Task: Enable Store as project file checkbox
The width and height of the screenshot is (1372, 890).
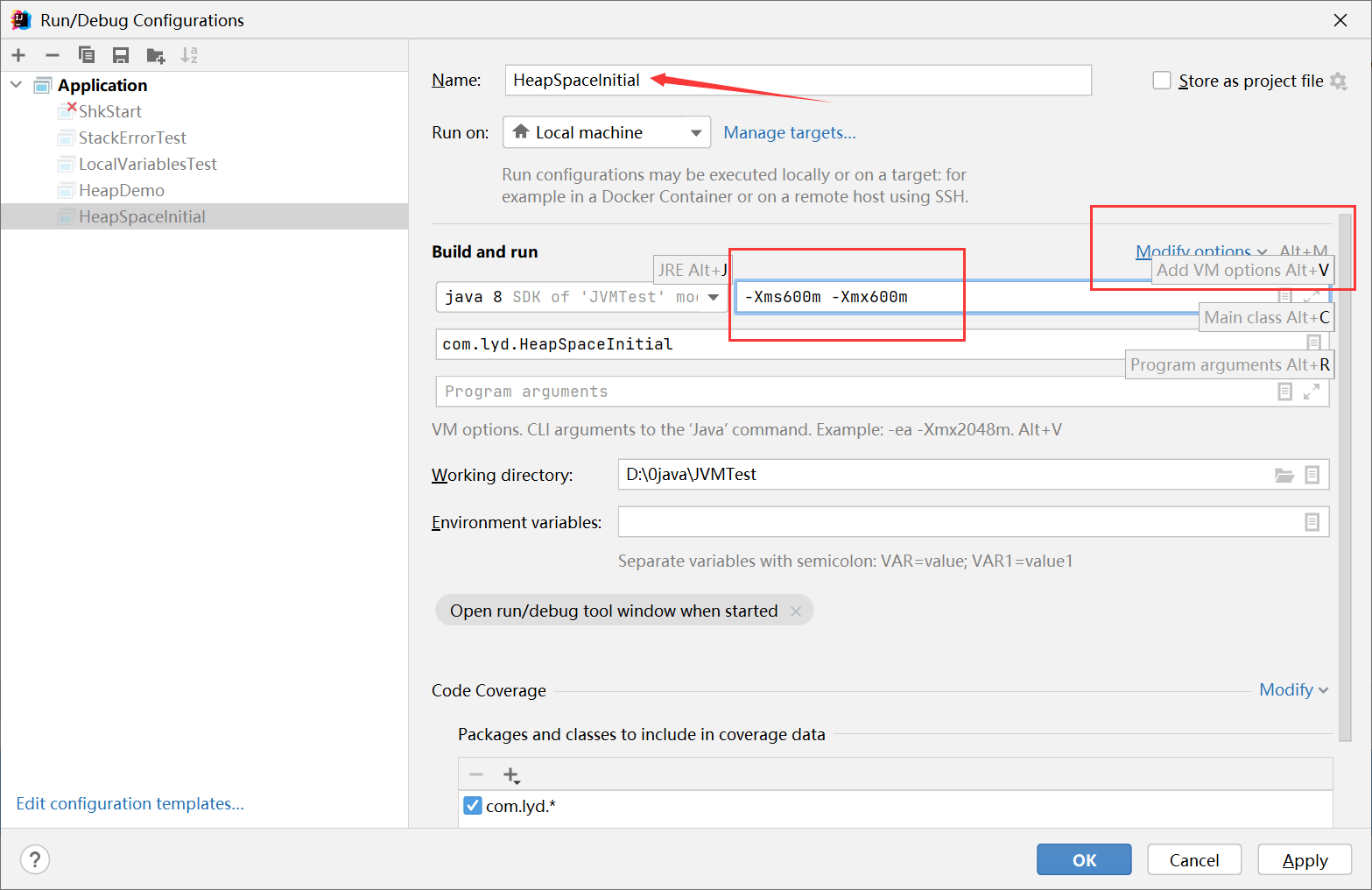Action: [1162, 81]
